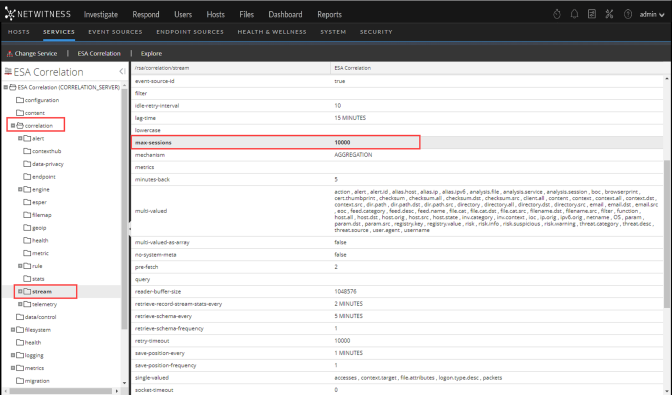Viewport: 672px width, 395px height.
Task: Expand the filesystem tree node
Action: (13, 329)
